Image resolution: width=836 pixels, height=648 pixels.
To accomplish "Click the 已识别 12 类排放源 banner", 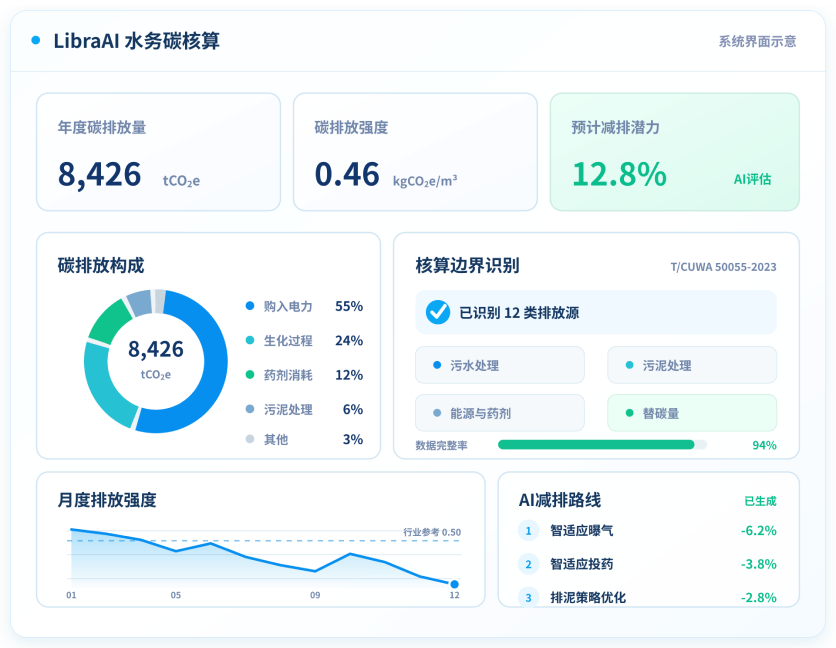I will pos(596,312).
